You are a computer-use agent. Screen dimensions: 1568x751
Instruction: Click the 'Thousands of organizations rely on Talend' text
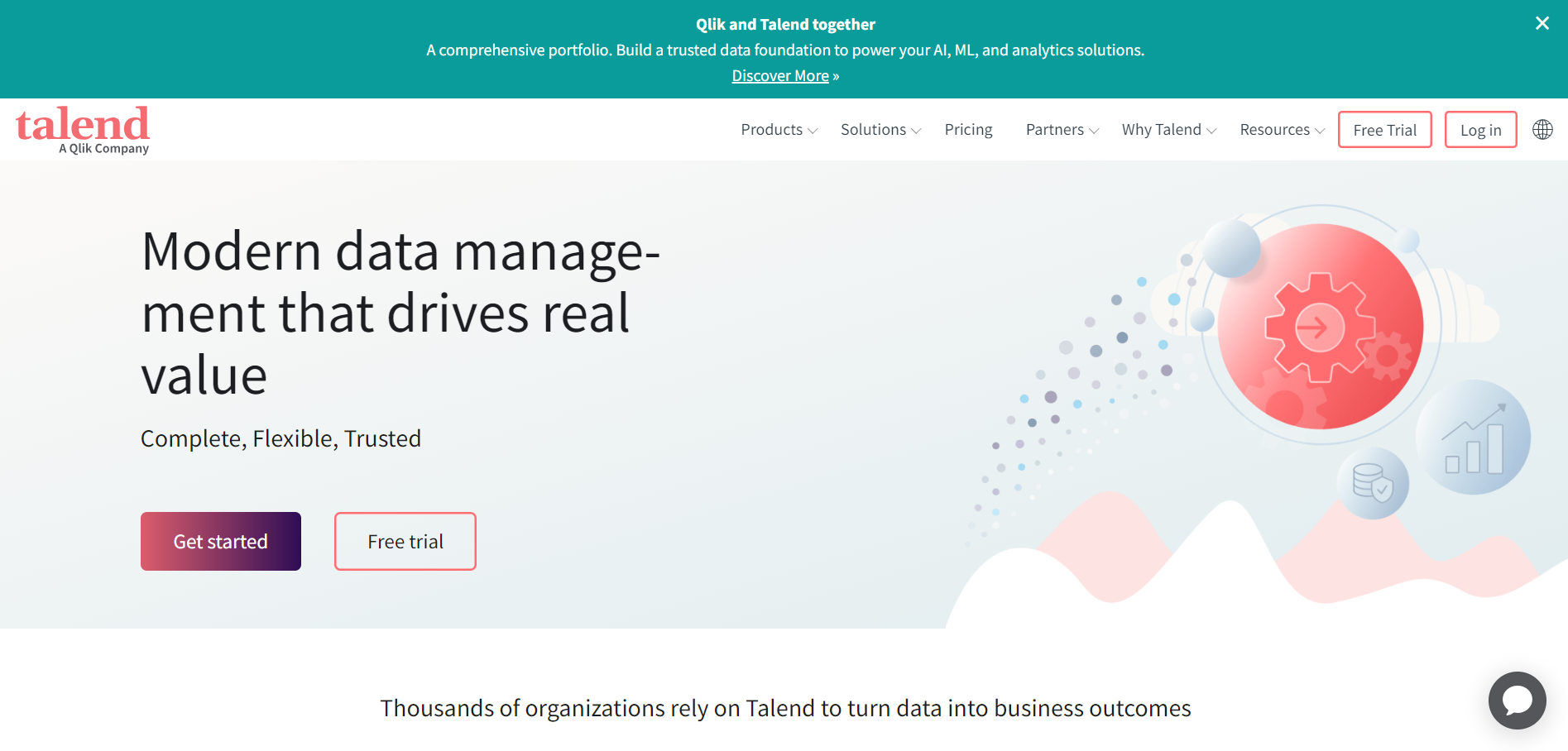[785, 709]
